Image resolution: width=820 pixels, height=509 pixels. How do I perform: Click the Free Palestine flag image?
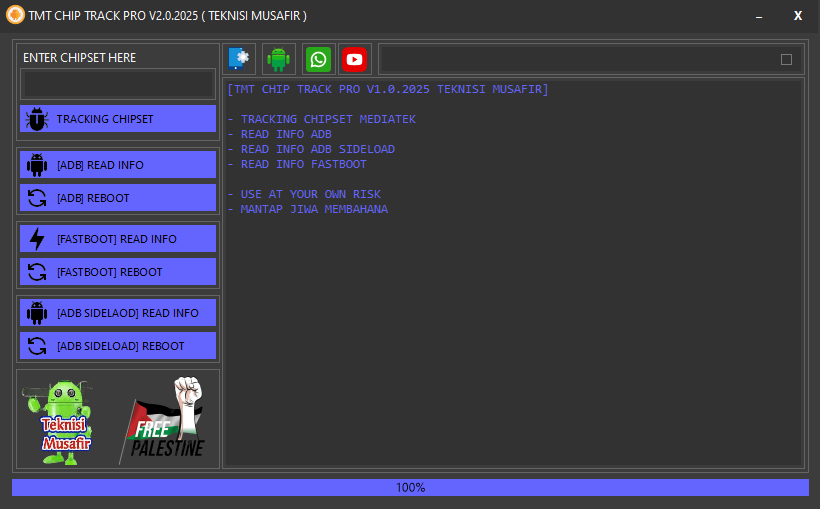[x=166, y=419]
